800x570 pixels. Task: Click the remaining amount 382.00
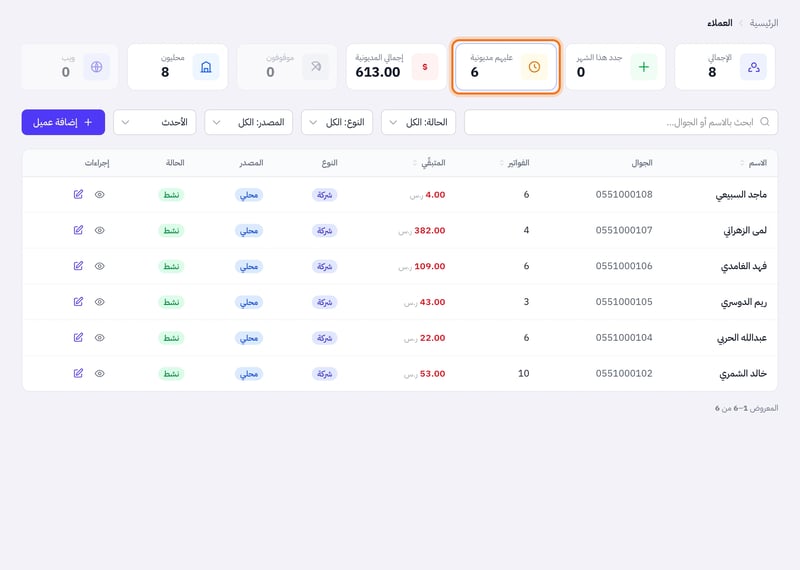pos(430,231)
